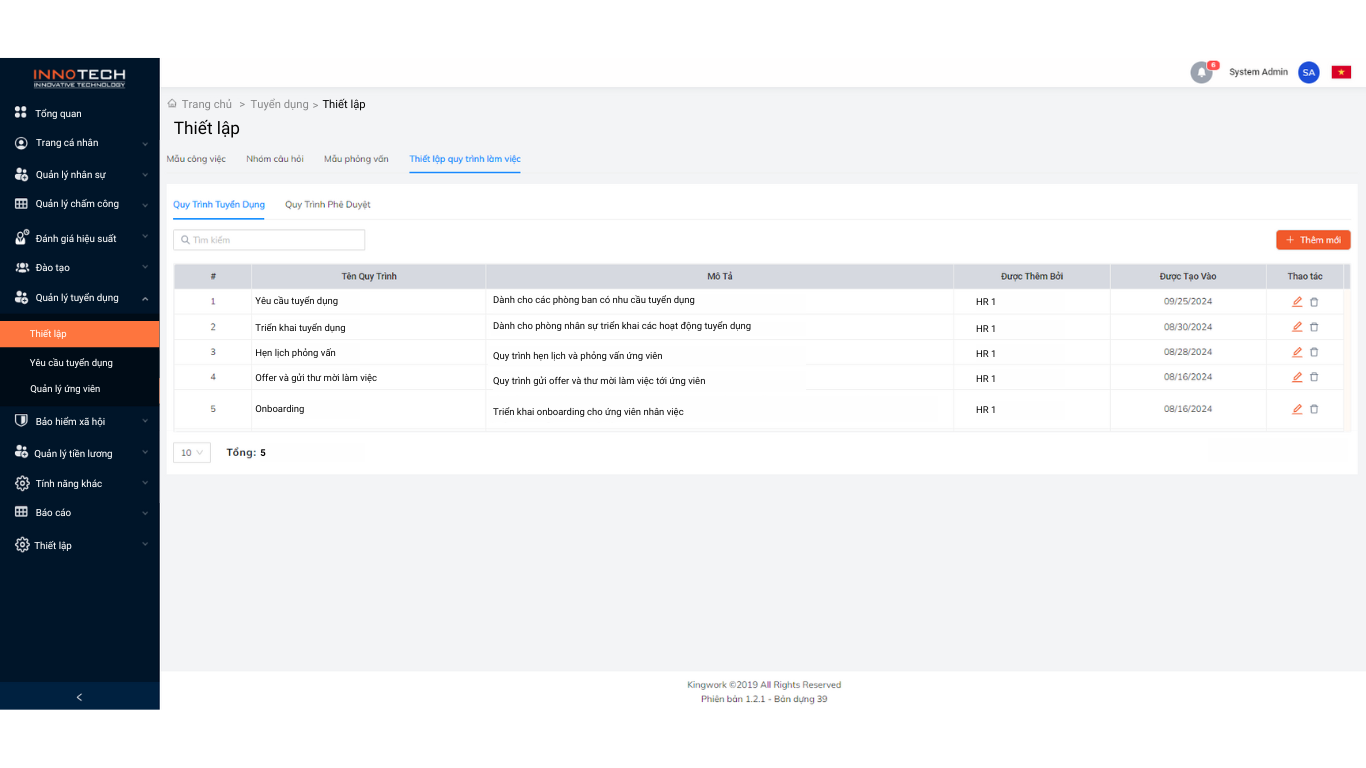Click the 08/28/2024 date cell

1188,352
